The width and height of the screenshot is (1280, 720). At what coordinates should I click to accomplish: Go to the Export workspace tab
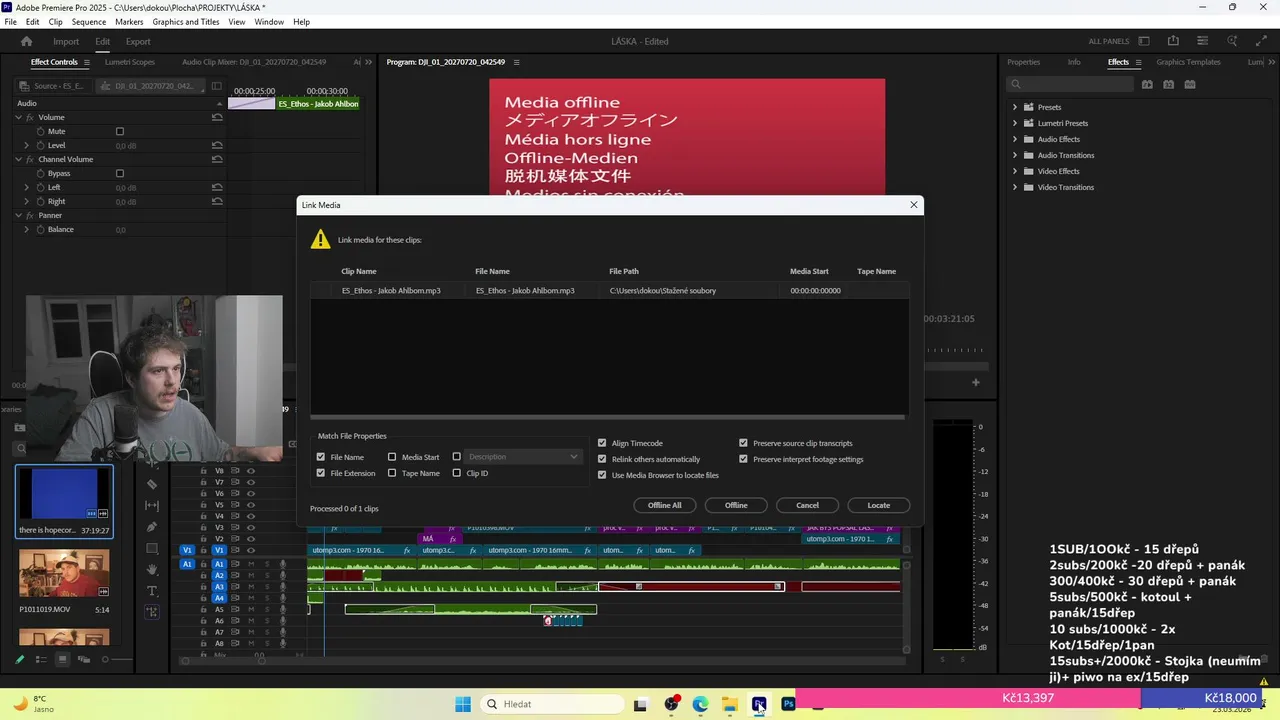[138, 41]
